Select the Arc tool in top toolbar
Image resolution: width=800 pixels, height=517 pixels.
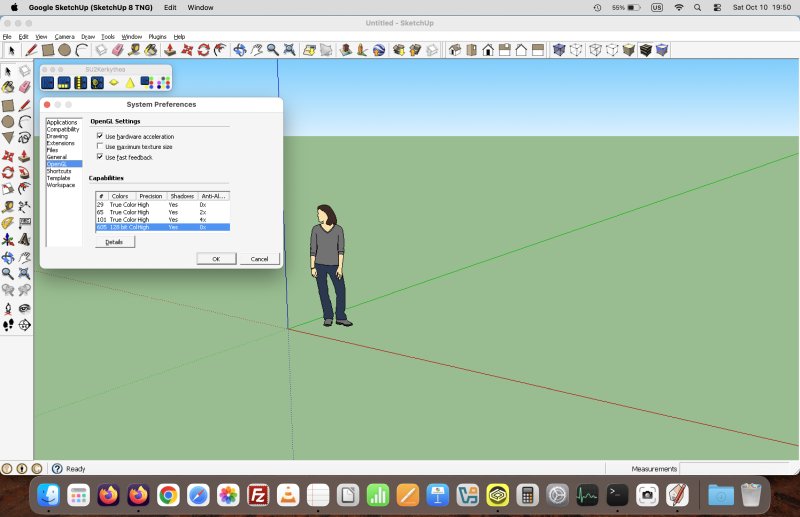(x=81, y=50)
